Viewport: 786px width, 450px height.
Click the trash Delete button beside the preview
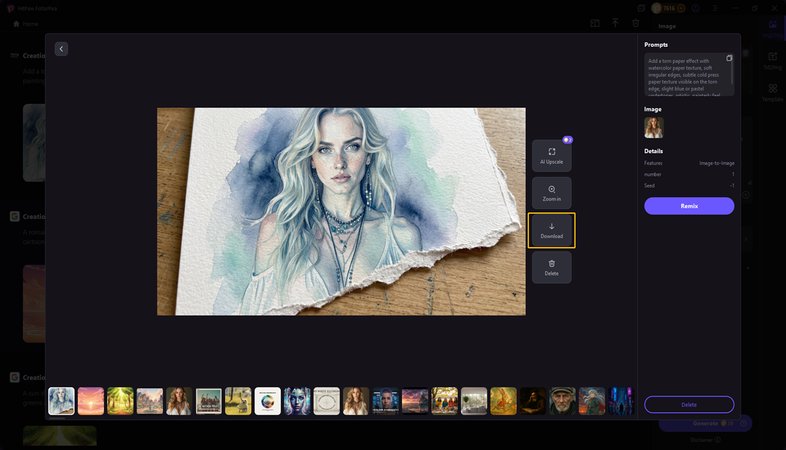click(x=551, y=268)
